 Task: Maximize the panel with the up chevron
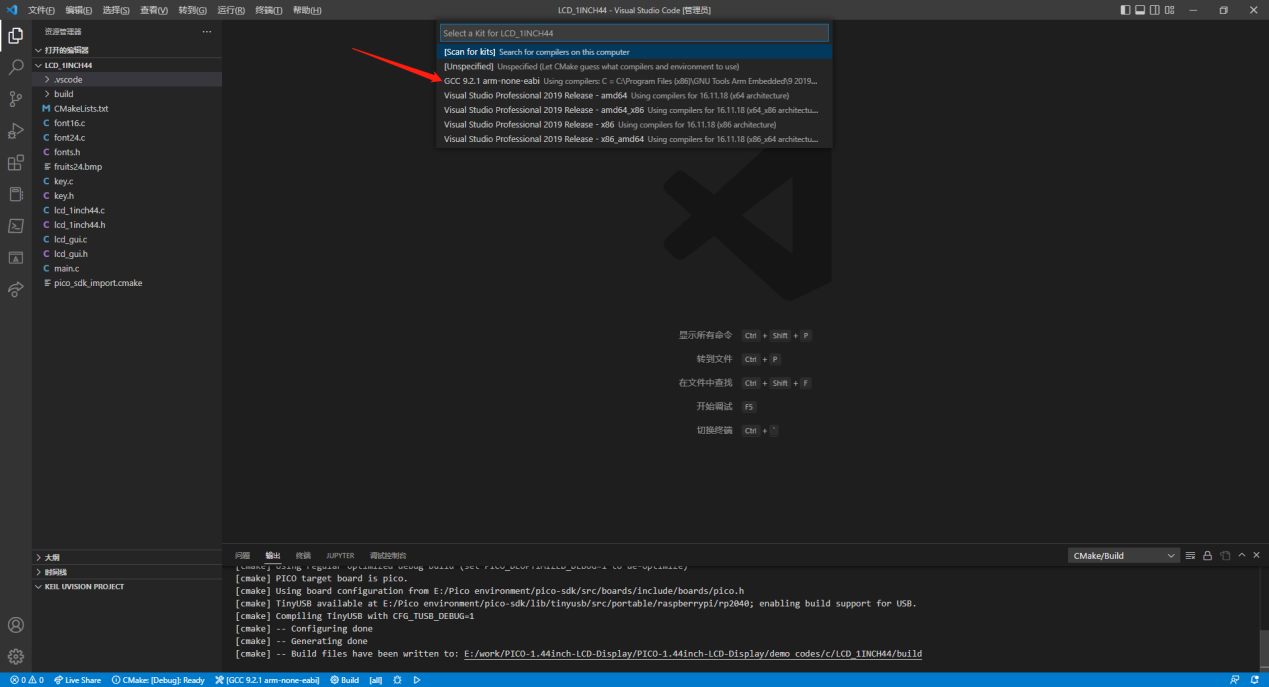tap(1242, 555)
